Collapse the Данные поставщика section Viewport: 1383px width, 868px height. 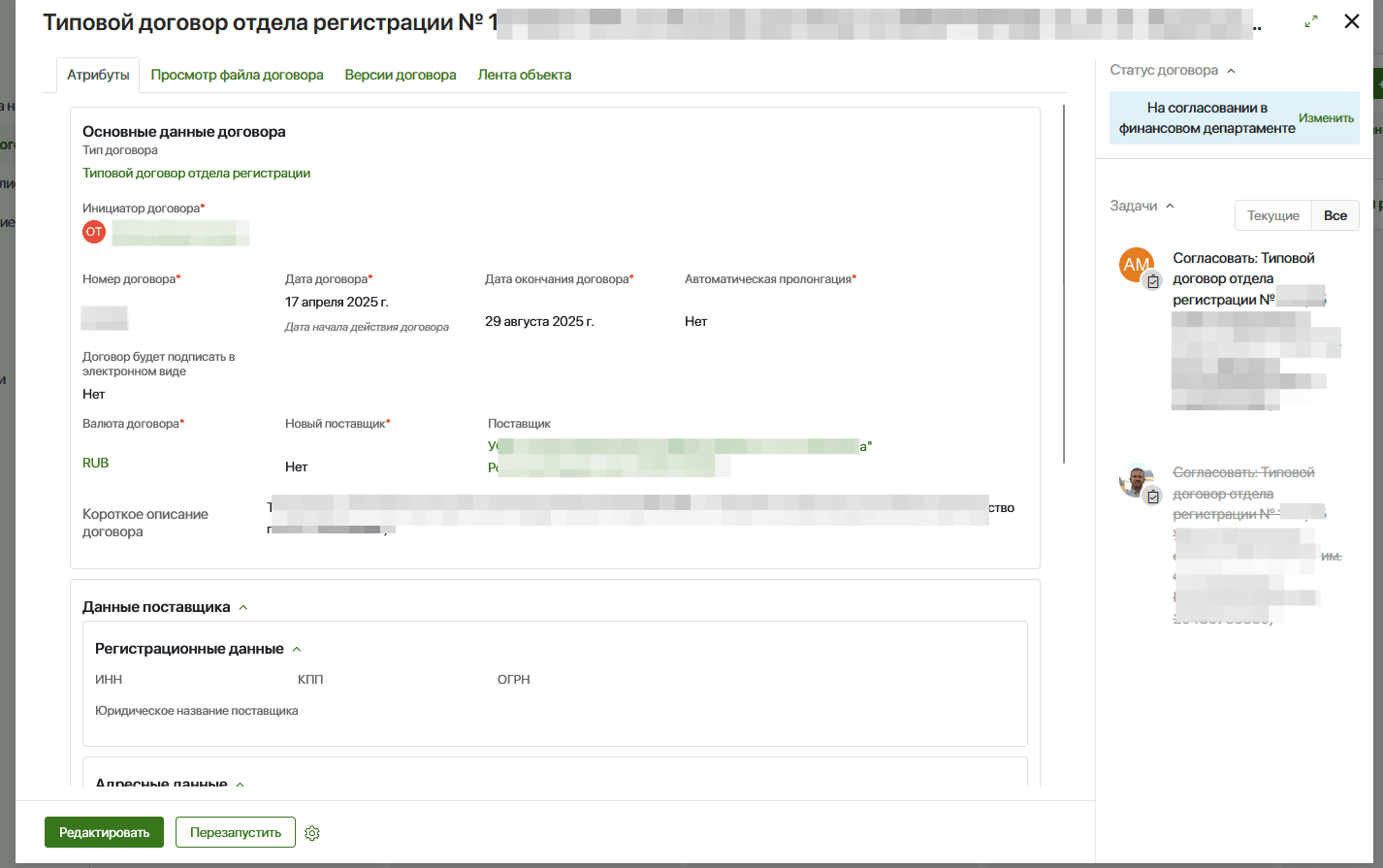point(243,608)
